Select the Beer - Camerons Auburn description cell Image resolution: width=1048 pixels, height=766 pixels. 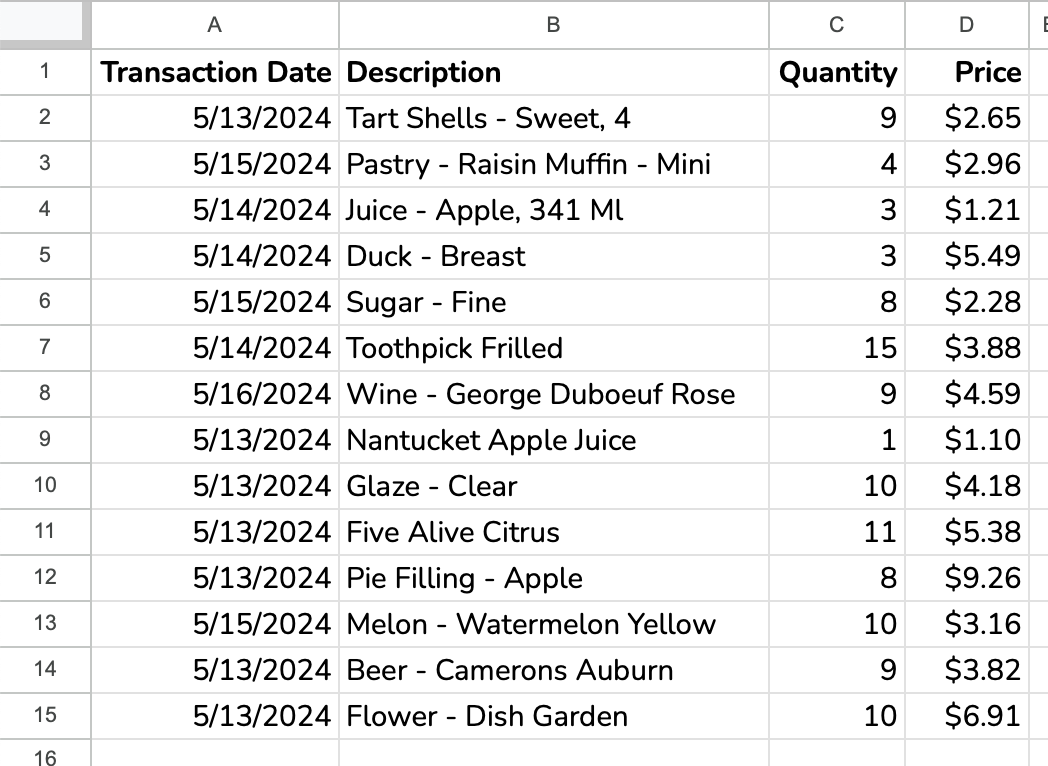[x=553, y=670]
